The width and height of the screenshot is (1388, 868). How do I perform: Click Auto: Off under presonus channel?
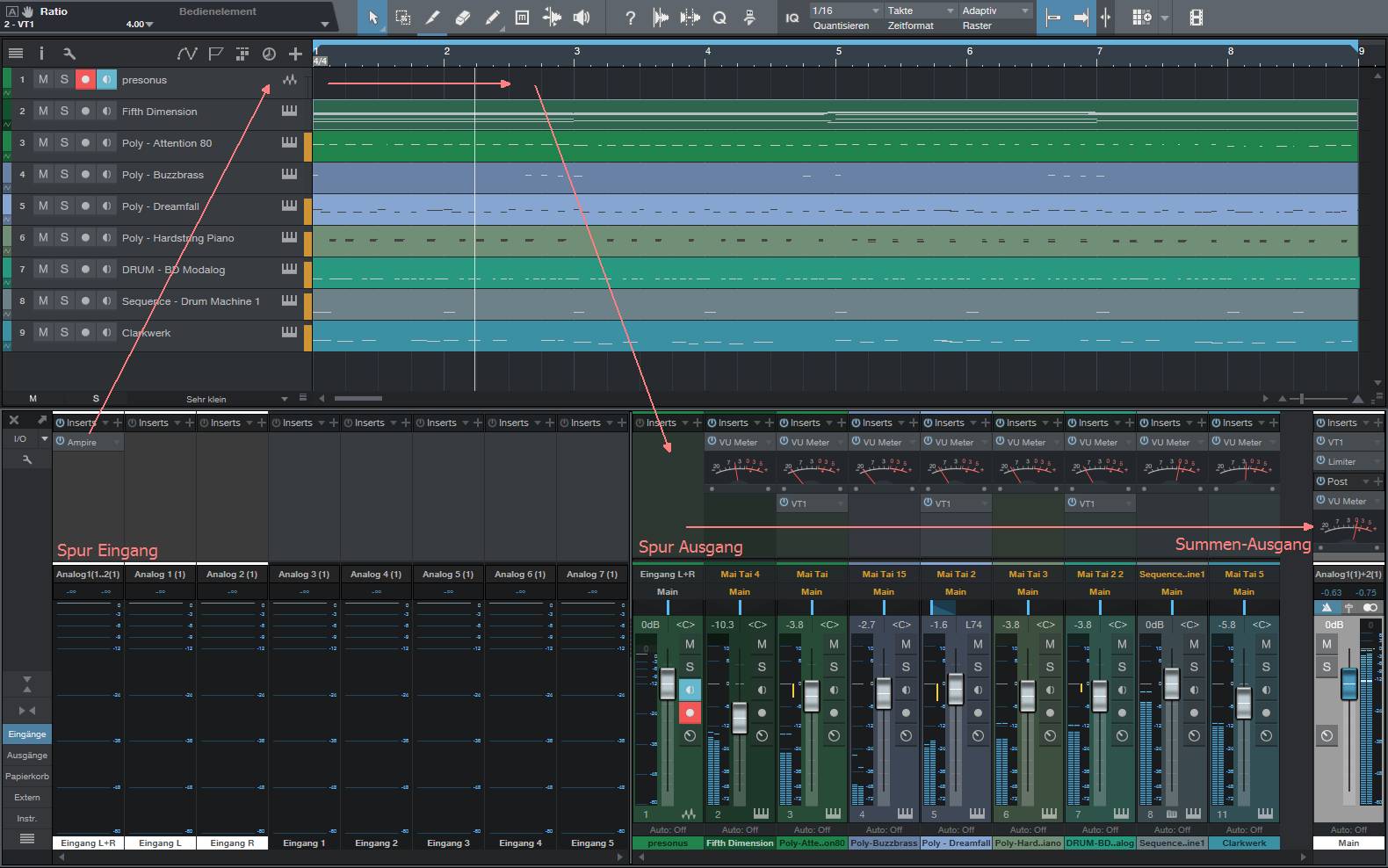[668, 829]
